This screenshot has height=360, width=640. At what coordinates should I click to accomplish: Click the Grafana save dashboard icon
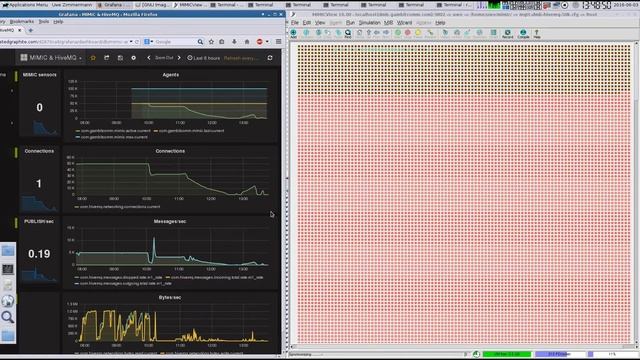pos(120,58)
